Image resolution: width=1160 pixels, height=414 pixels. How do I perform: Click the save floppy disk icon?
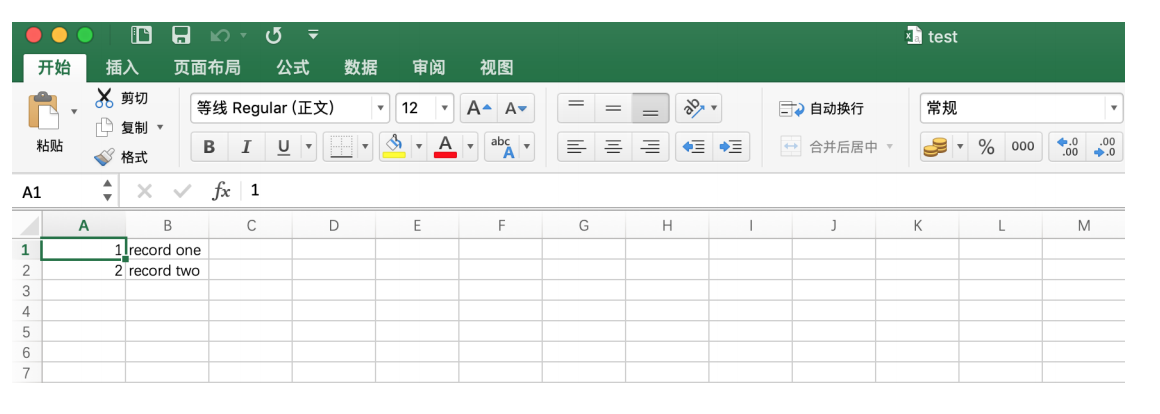pos(181,35)
